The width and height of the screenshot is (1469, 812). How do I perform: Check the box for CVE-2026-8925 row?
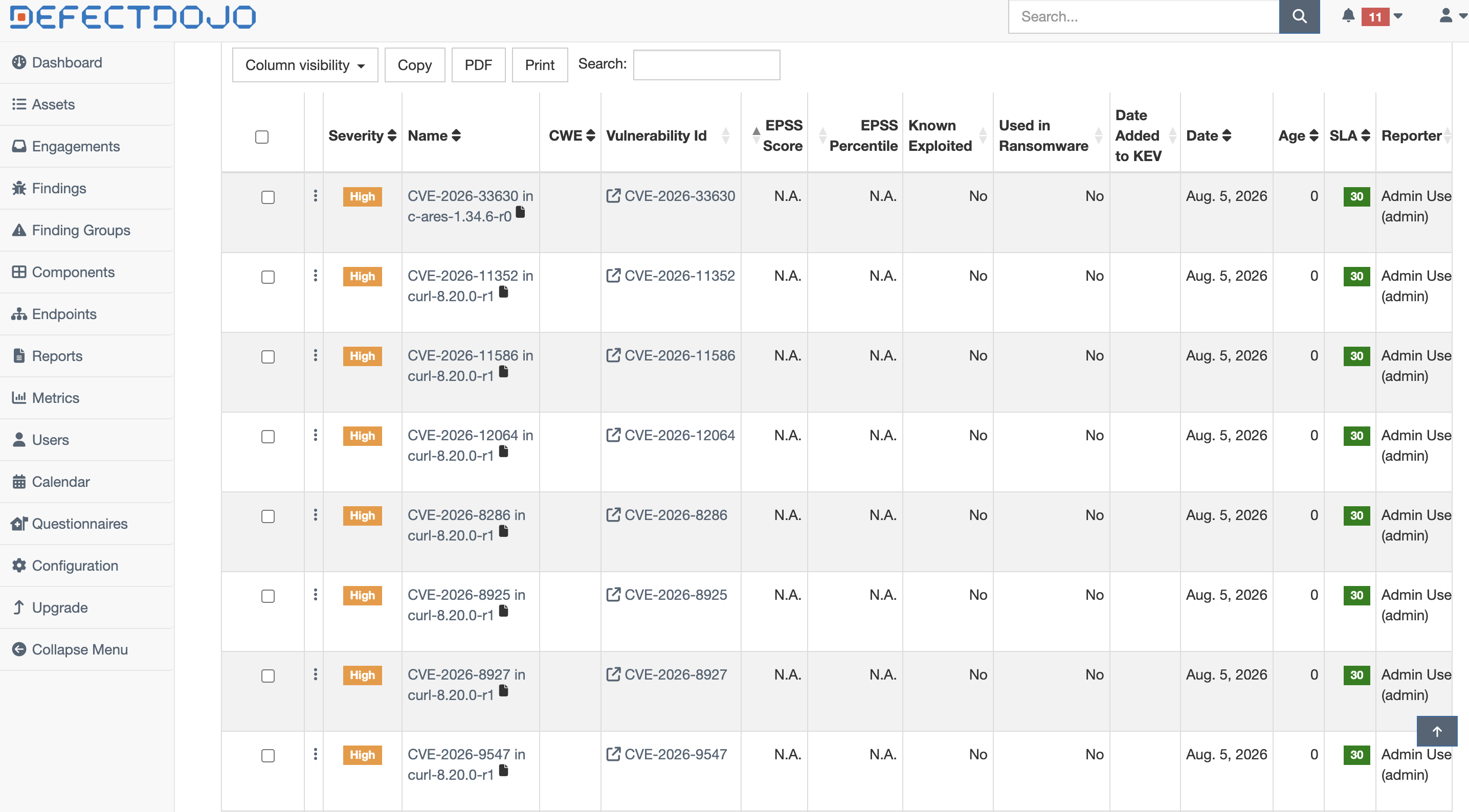pos(268,596)
